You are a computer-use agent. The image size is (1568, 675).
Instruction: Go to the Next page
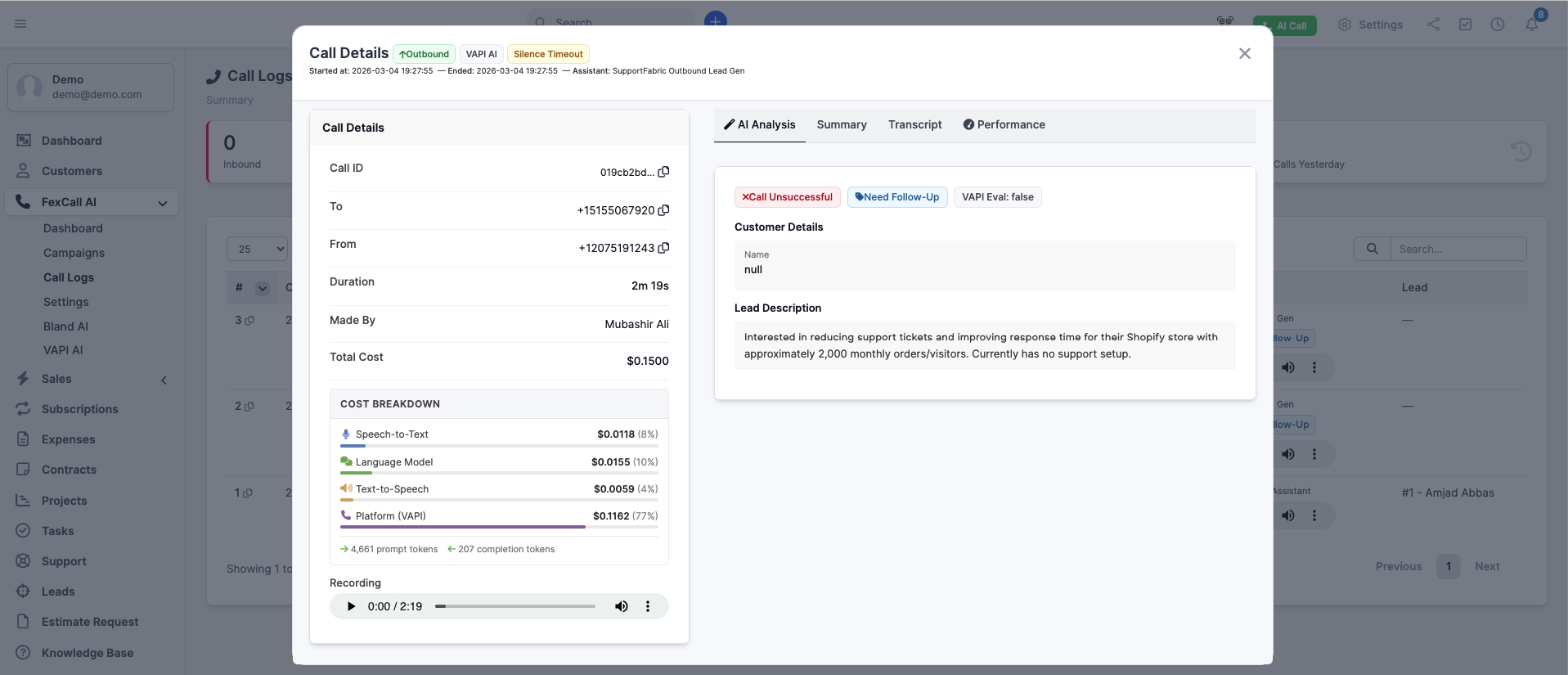click(x=1487, y=566)
